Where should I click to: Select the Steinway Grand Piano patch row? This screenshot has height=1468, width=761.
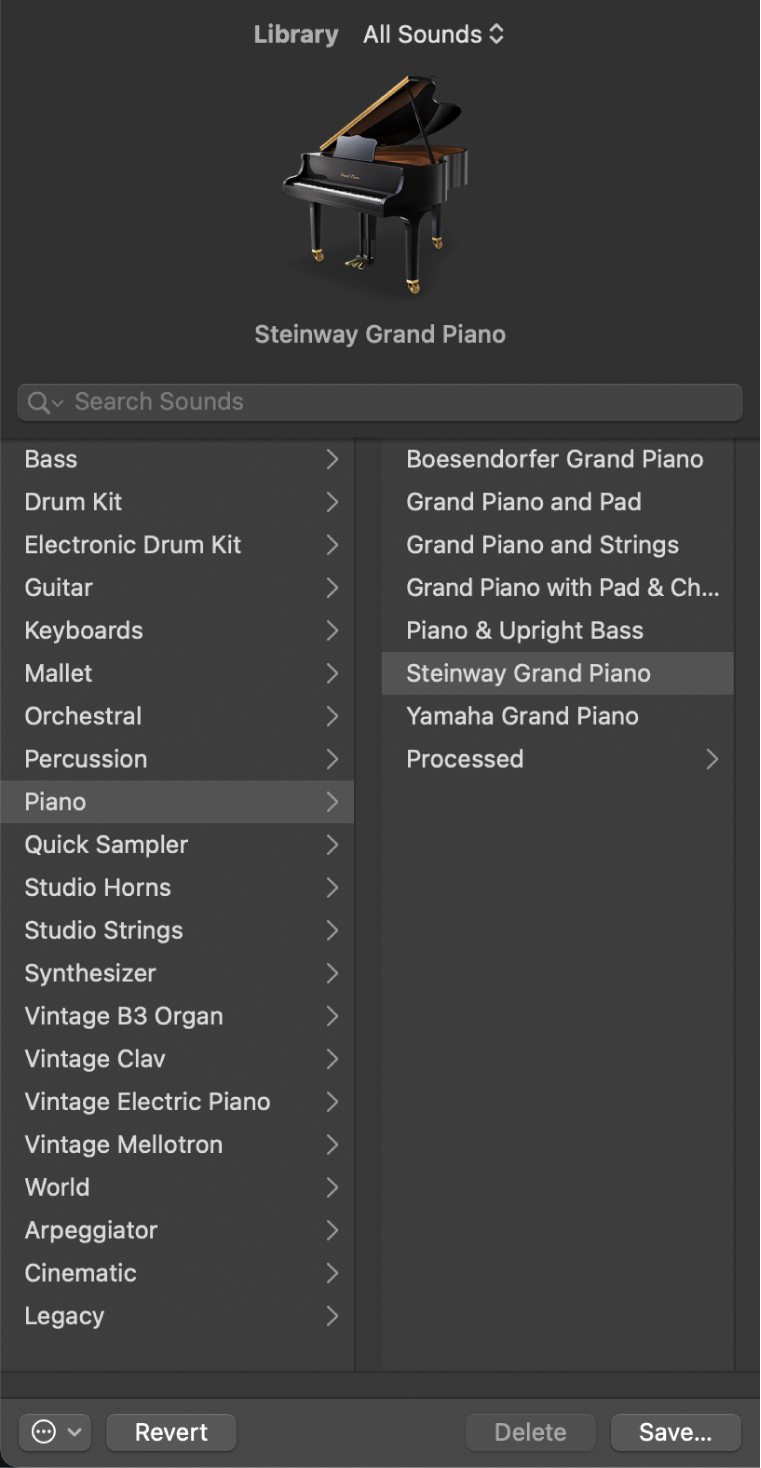pyautogui.click(x=558, y=674)
